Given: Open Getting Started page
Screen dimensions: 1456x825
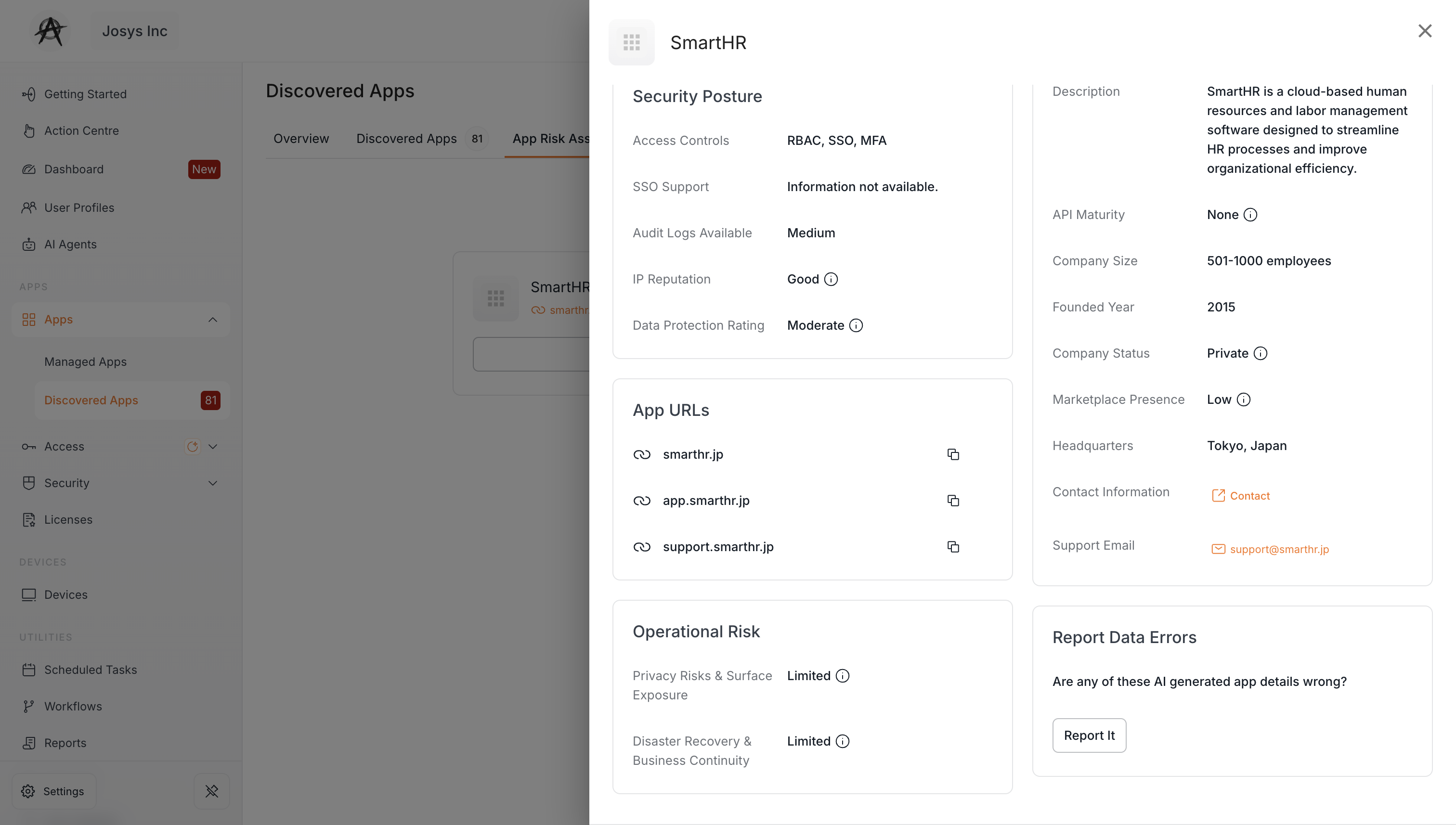Looking at the screenshot, I should (120, 94).
